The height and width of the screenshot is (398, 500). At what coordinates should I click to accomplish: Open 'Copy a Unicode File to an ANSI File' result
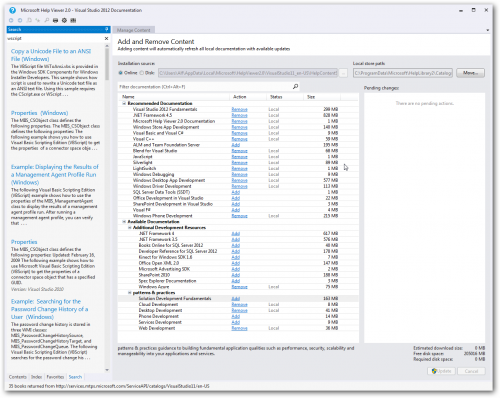[x=51, y=55]
